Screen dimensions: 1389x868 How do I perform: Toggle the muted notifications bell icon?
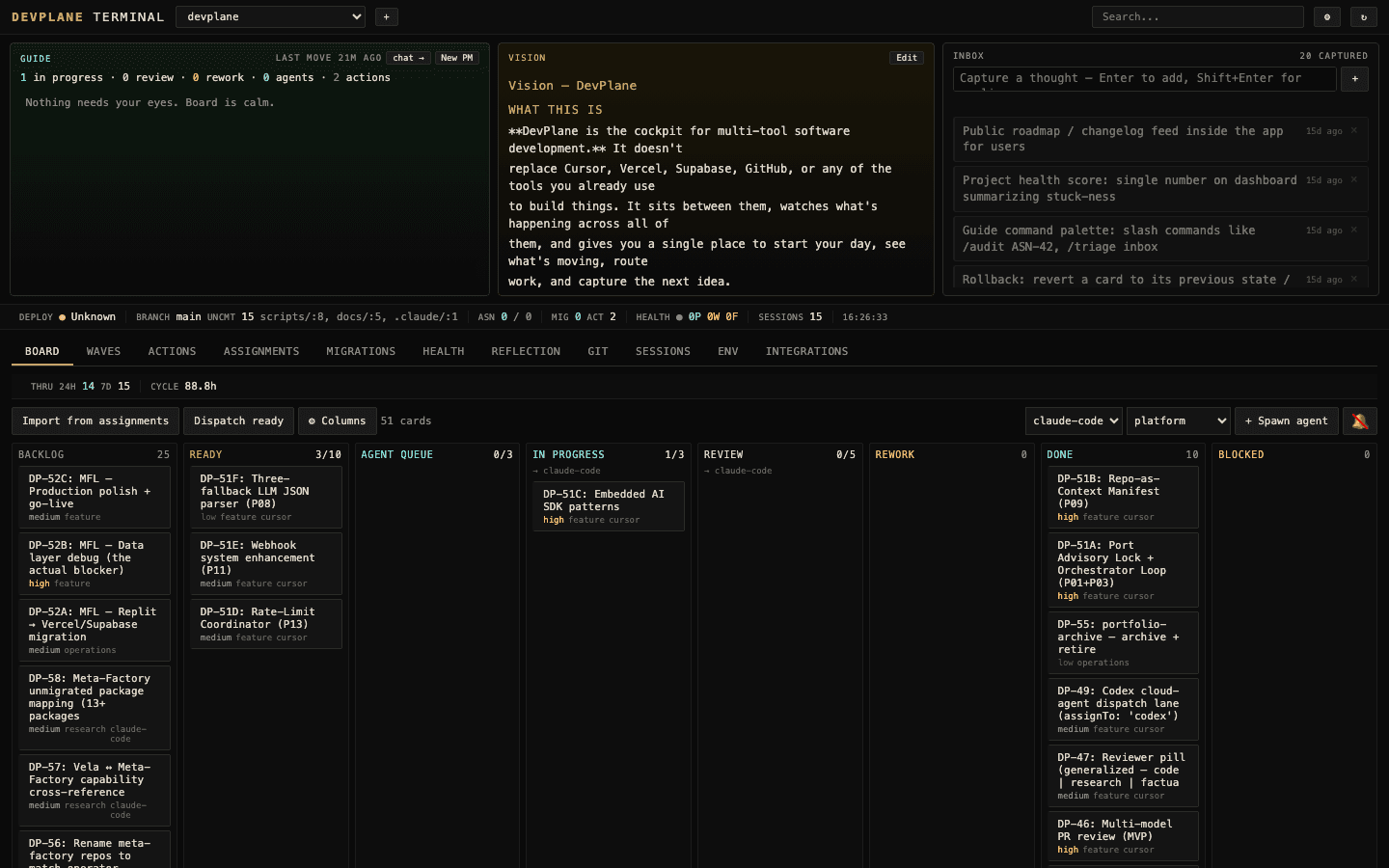pyautogui.click(x=1360, y=420)
